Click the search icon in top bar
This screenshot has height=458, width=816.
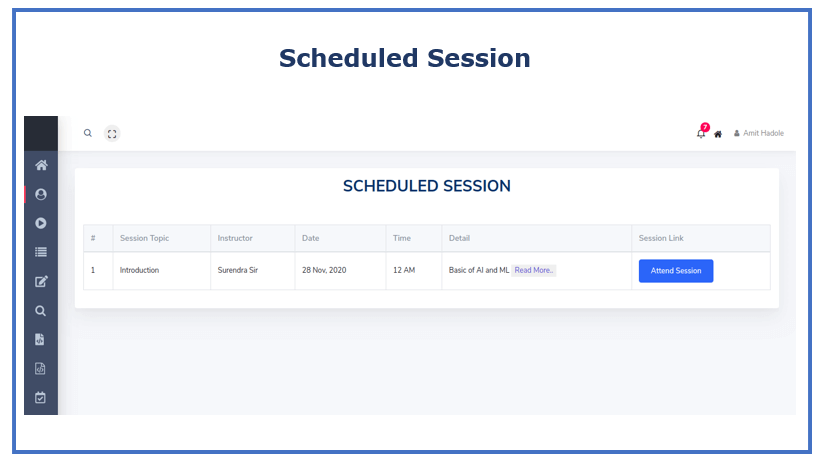(88, 133)
